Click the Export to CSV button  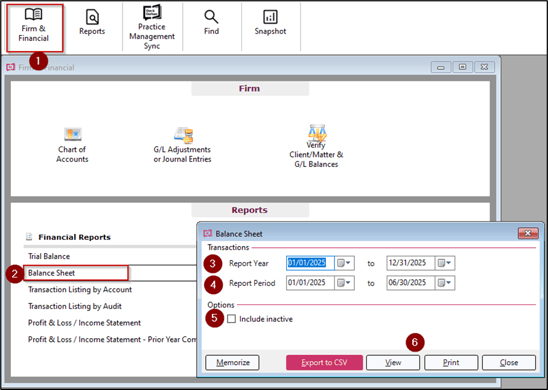[324, 362]
